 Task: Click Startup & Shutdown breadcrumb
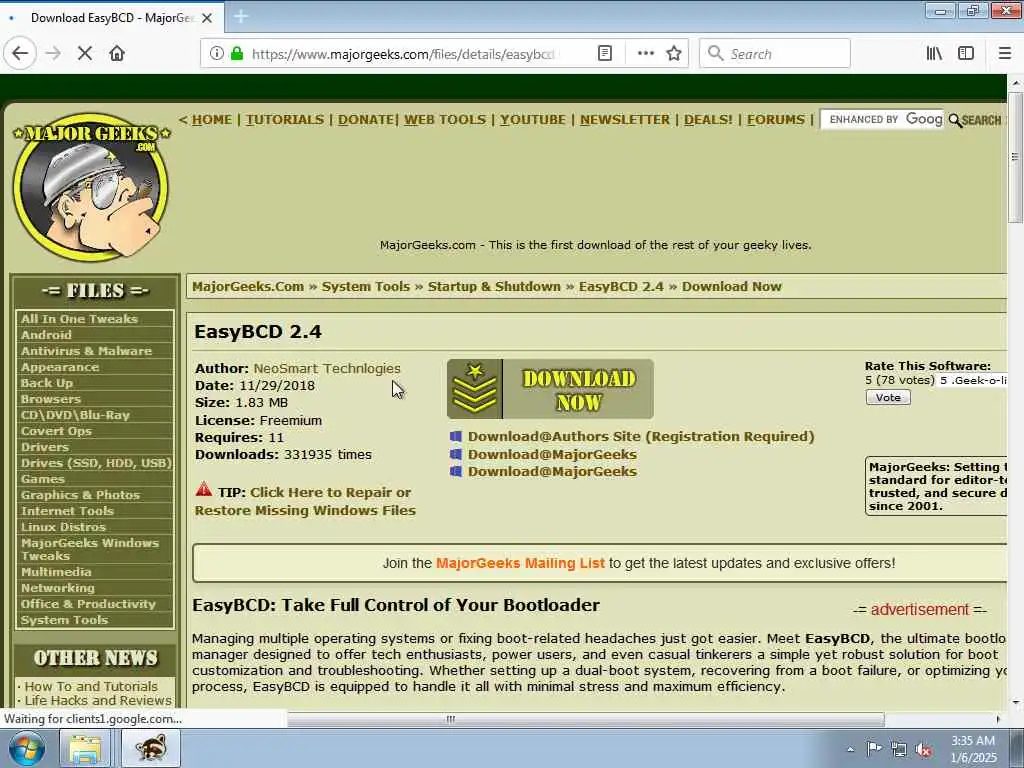pyautogui.click(x=494, y=287)
